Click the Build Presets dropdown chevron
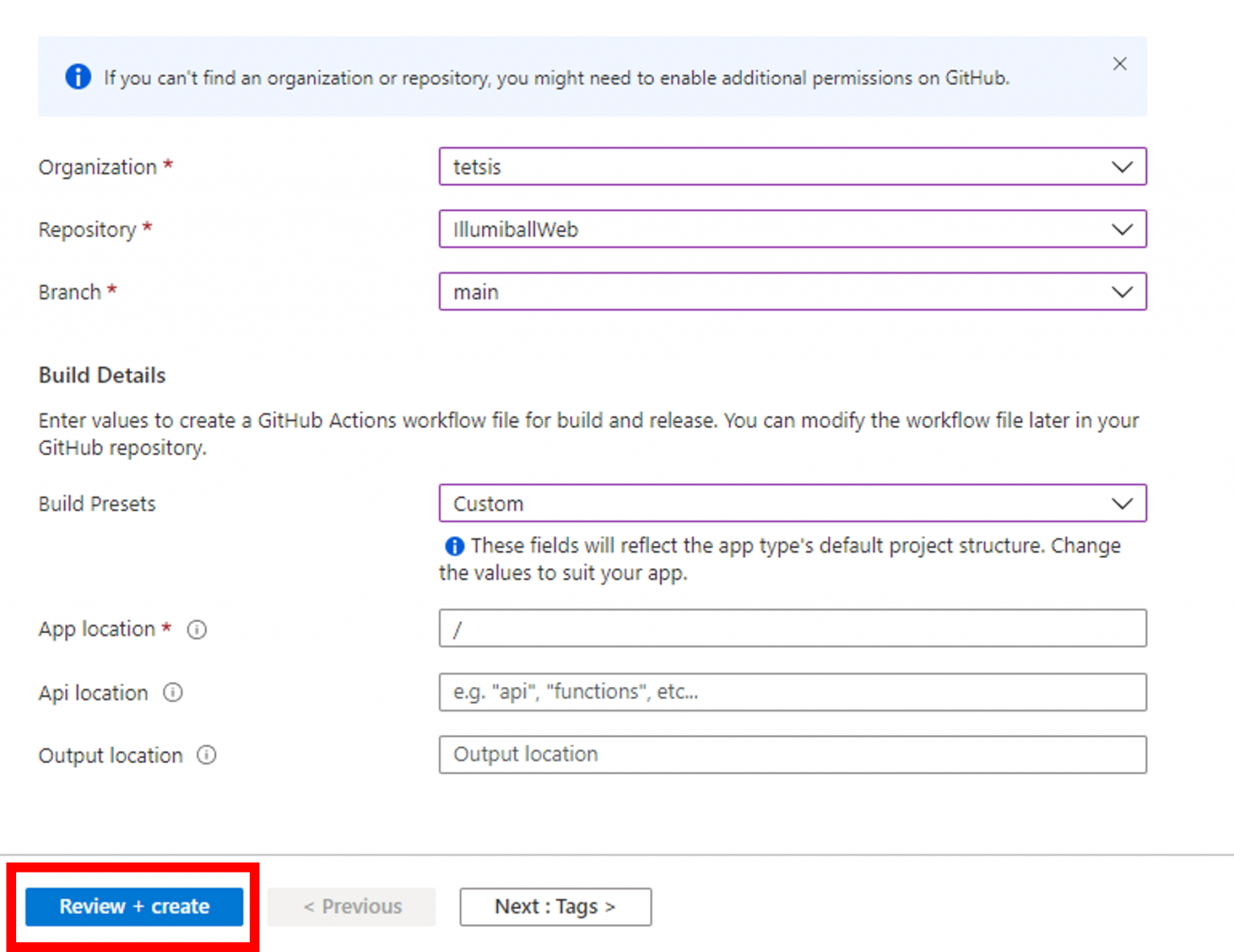1234x952 pixels. point(1122,504)
